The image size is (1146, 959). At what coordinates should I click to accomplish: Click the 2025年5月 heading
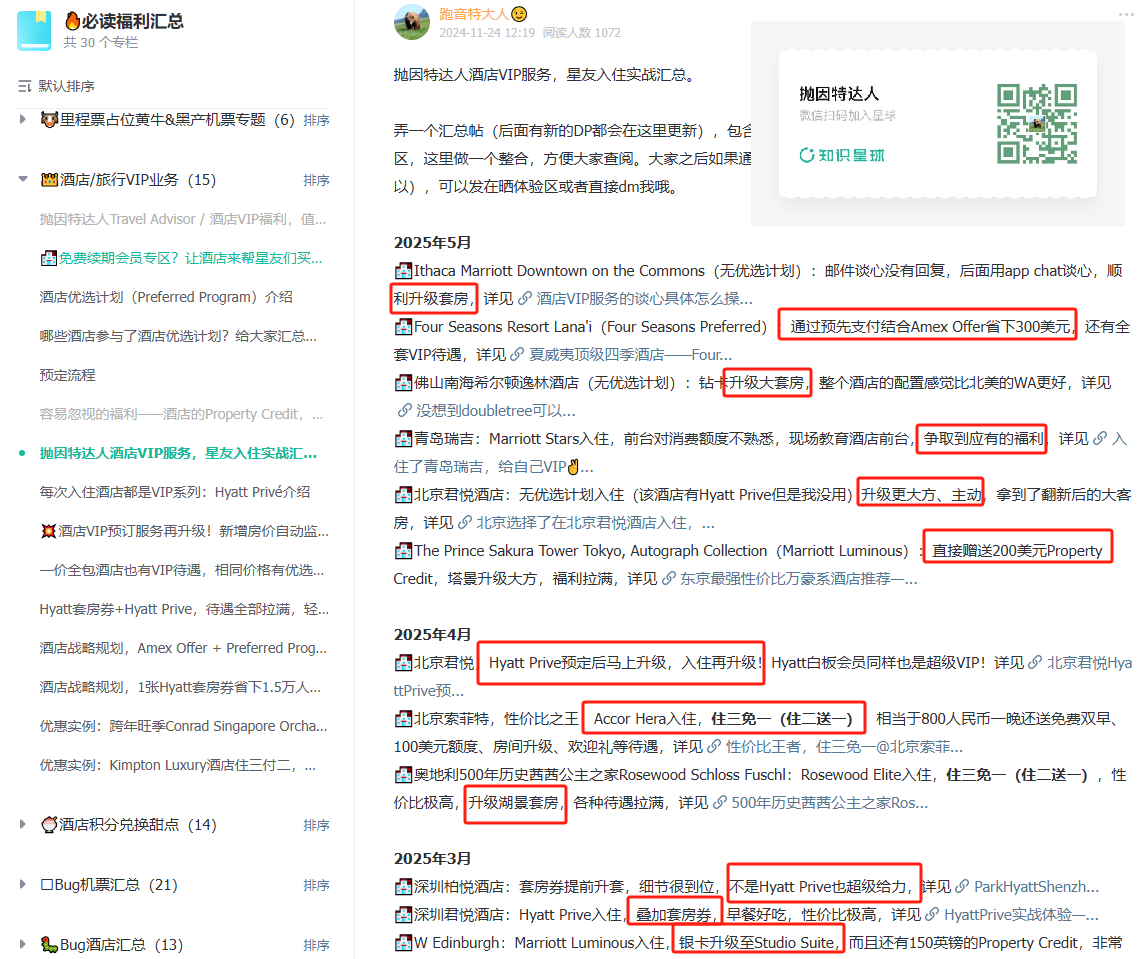coord(433,243)
